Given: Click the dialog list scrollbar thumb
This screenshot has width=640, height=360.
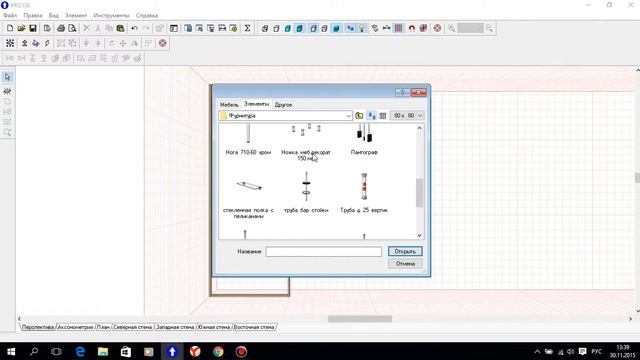Looking at the screenshot, I should coord(419,193).
